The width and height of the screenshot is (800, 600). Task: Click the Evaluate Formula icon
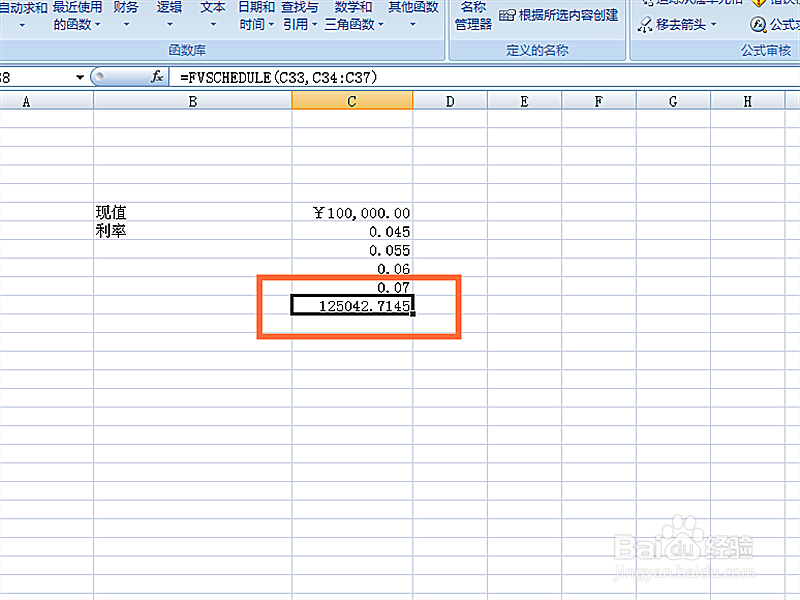pos(758,24)
